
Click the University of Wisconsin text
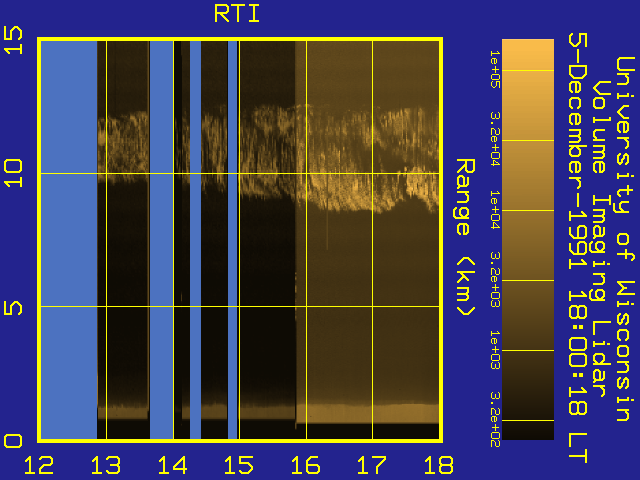(625, 239)
